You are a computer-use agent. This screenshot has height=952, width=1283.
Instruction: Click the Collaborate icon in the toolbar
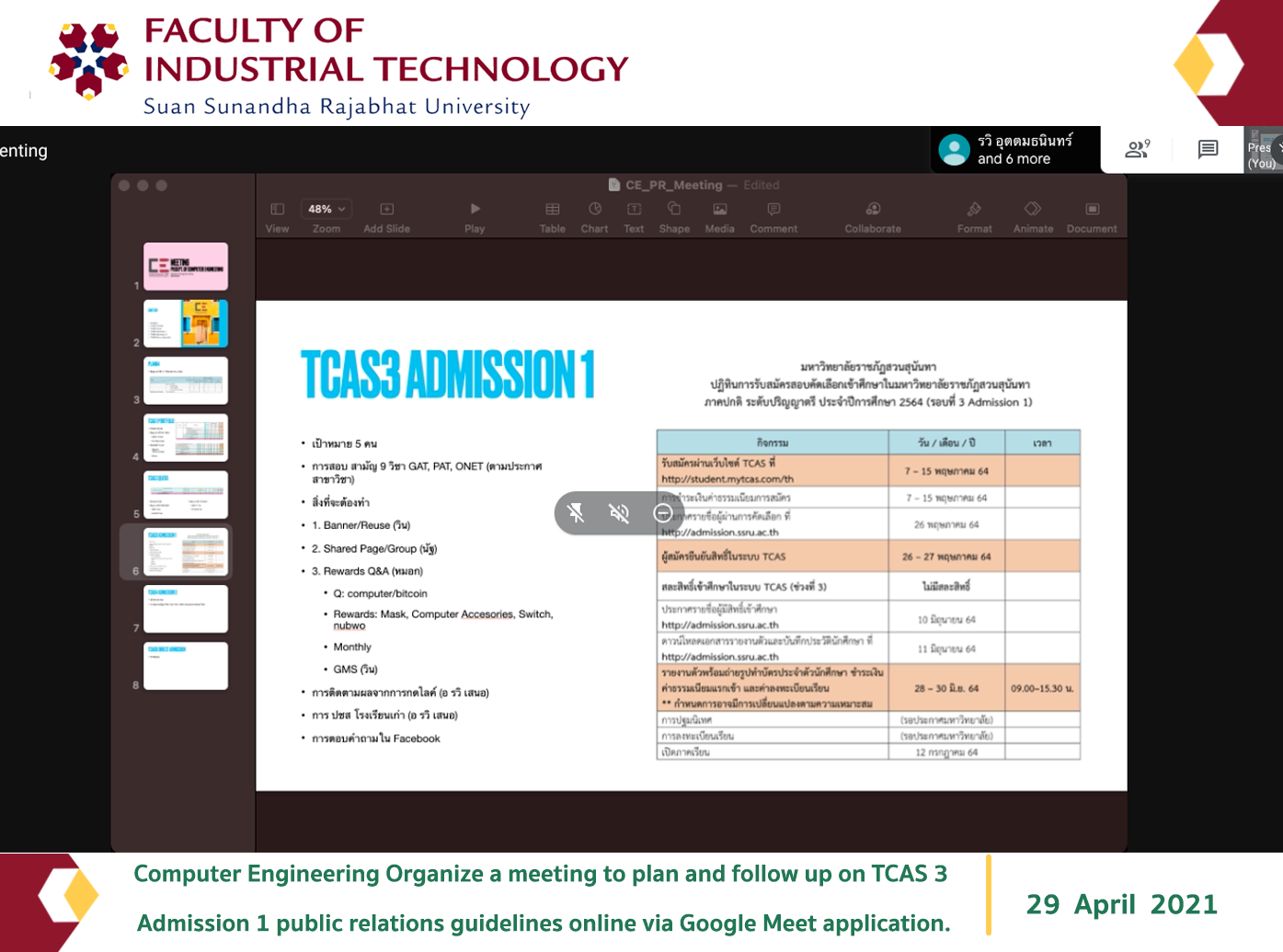873,210
